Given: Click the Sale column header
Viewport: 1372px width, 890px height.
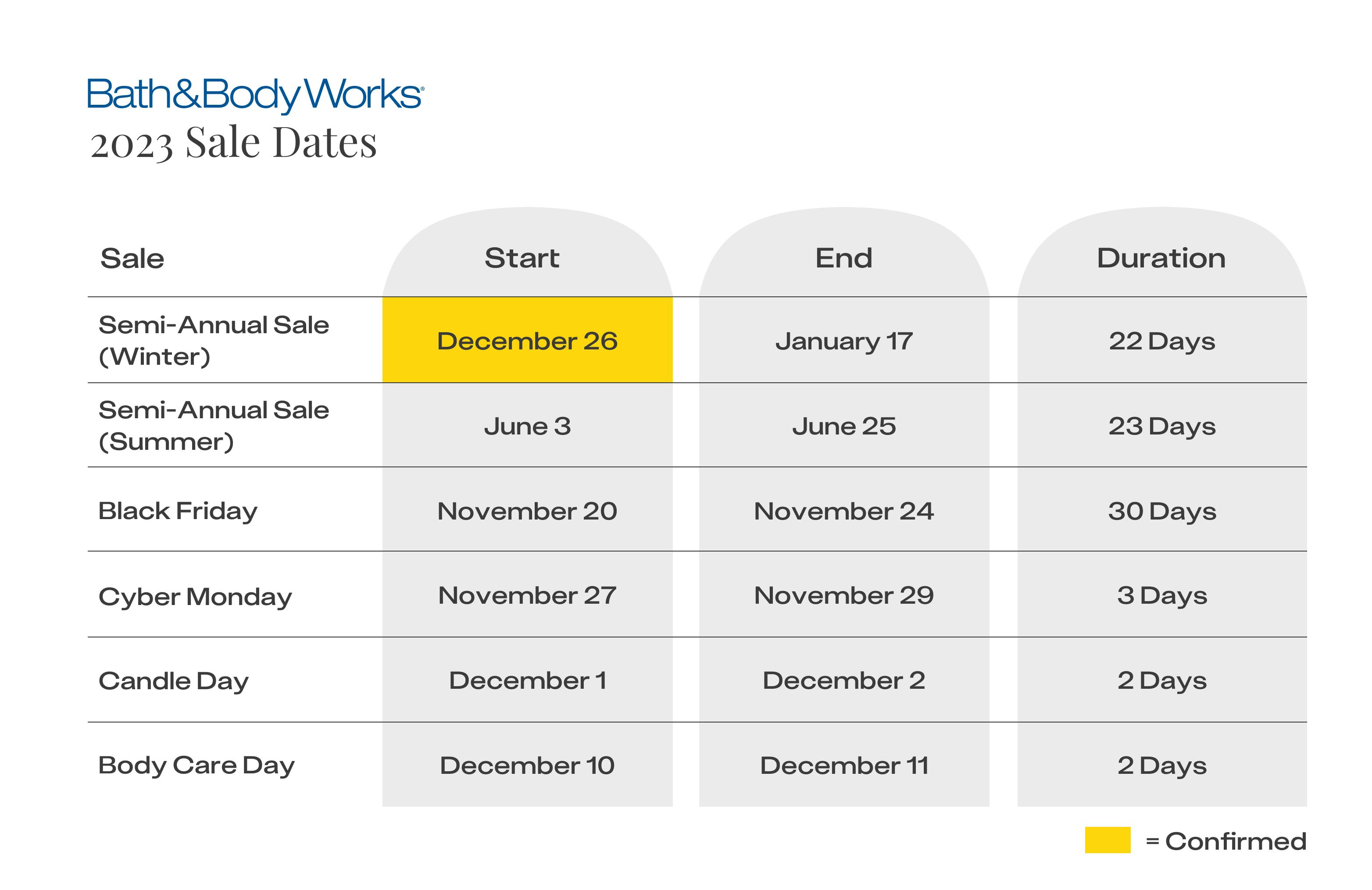Looking at the screenshot, I should point(132,259).
